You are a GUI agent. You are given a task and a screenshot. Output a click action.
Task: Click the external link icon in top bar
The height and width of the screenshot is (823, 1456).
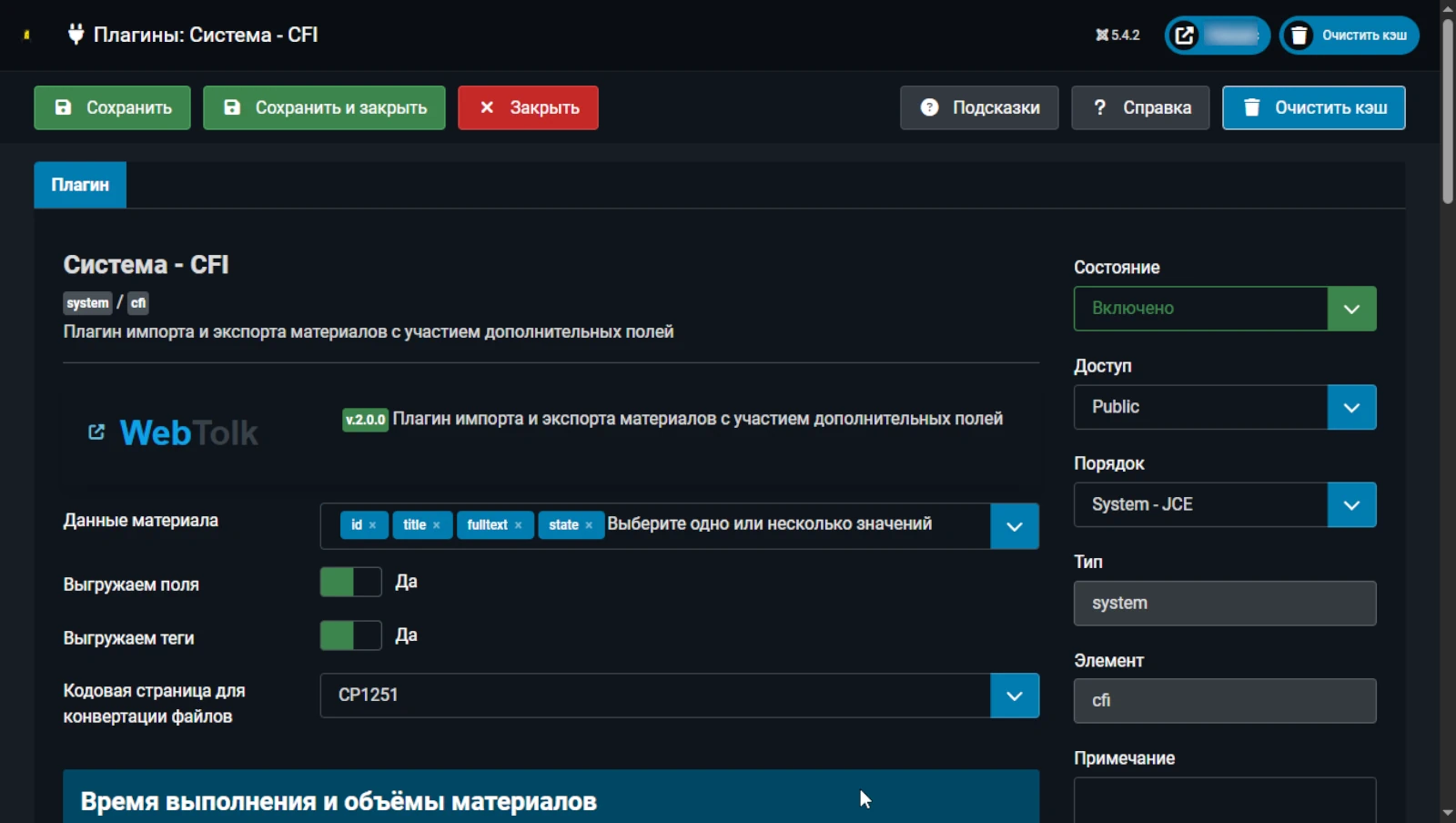click(1184, 36)
